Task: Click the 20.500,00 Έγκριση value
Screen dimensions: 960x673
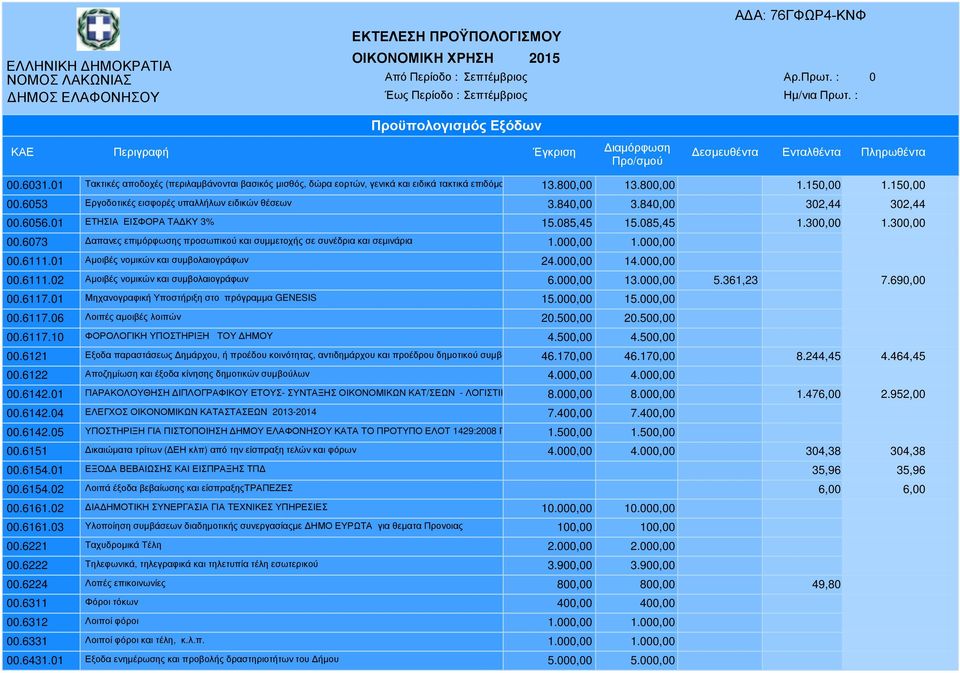Action: point(566,318)
